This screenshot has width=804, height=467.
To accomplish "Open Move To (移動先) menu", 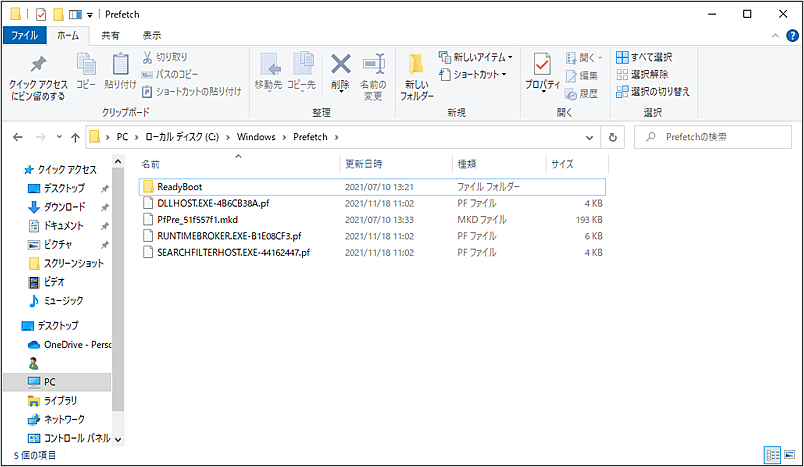I will coord(269,72).
